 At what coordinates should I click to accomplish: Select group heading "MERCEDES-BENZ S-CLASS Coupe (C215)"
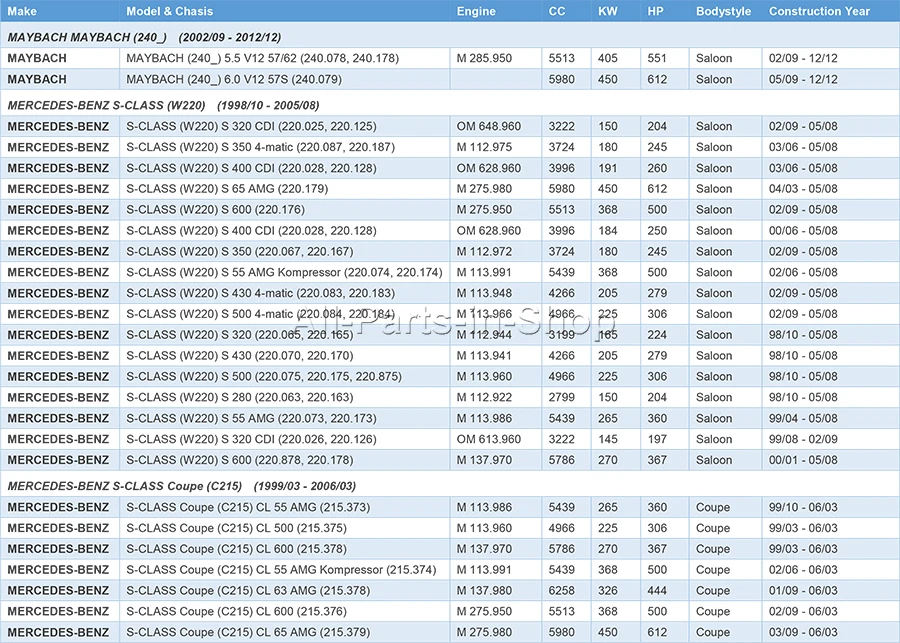tap(125, 486)
